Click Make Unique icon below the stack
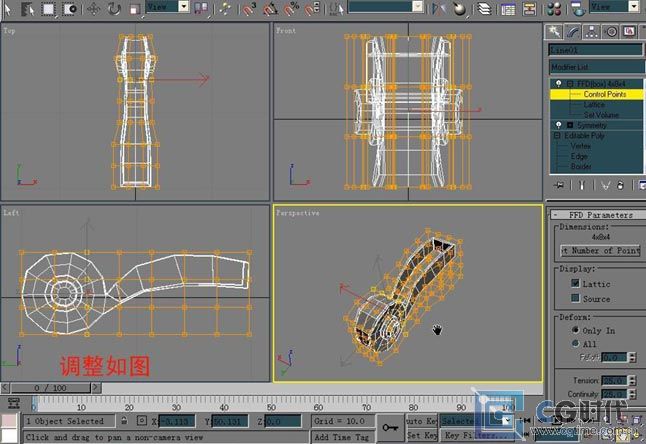The height and width of the screenshot is (444, 646). click(605, 185)
